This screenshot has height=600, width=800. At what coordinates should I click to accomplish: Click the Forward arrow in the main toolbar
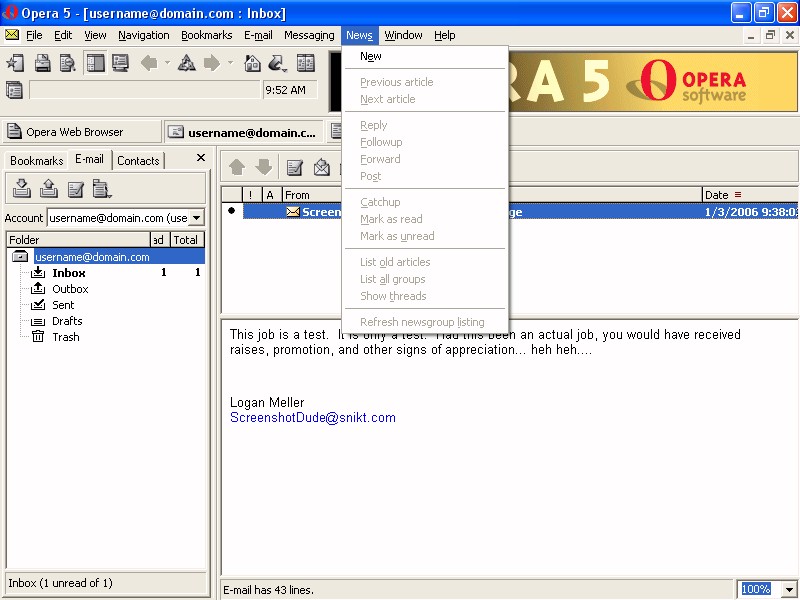click(212, 64)
